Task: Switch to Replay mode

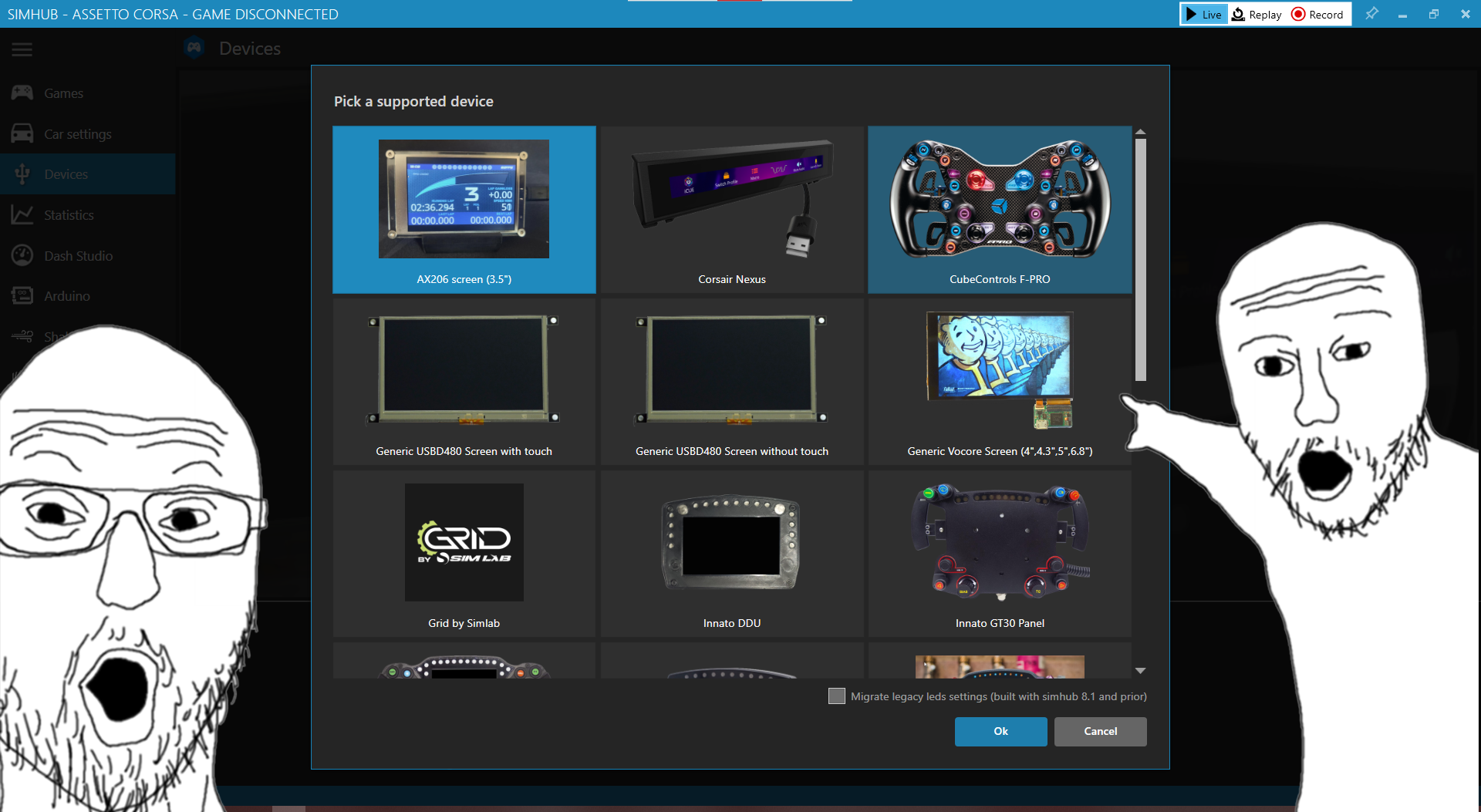Action: point(1256,15)
